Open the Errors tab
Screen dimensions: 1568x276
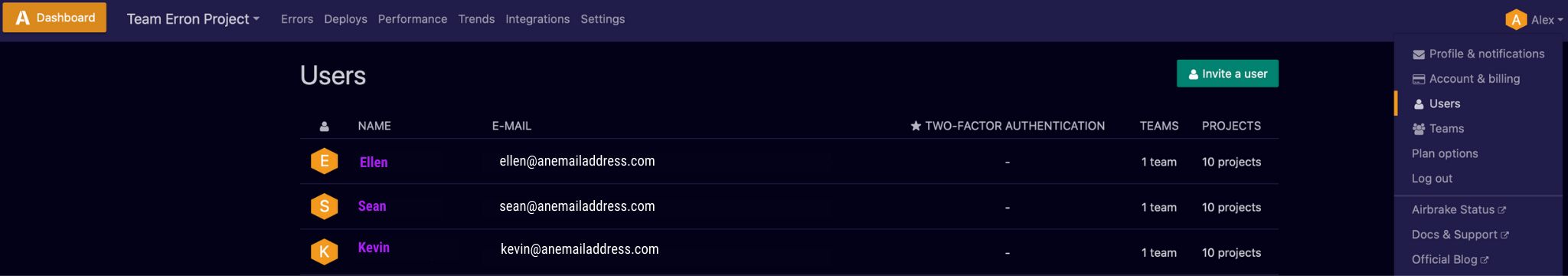coord(297,19)
